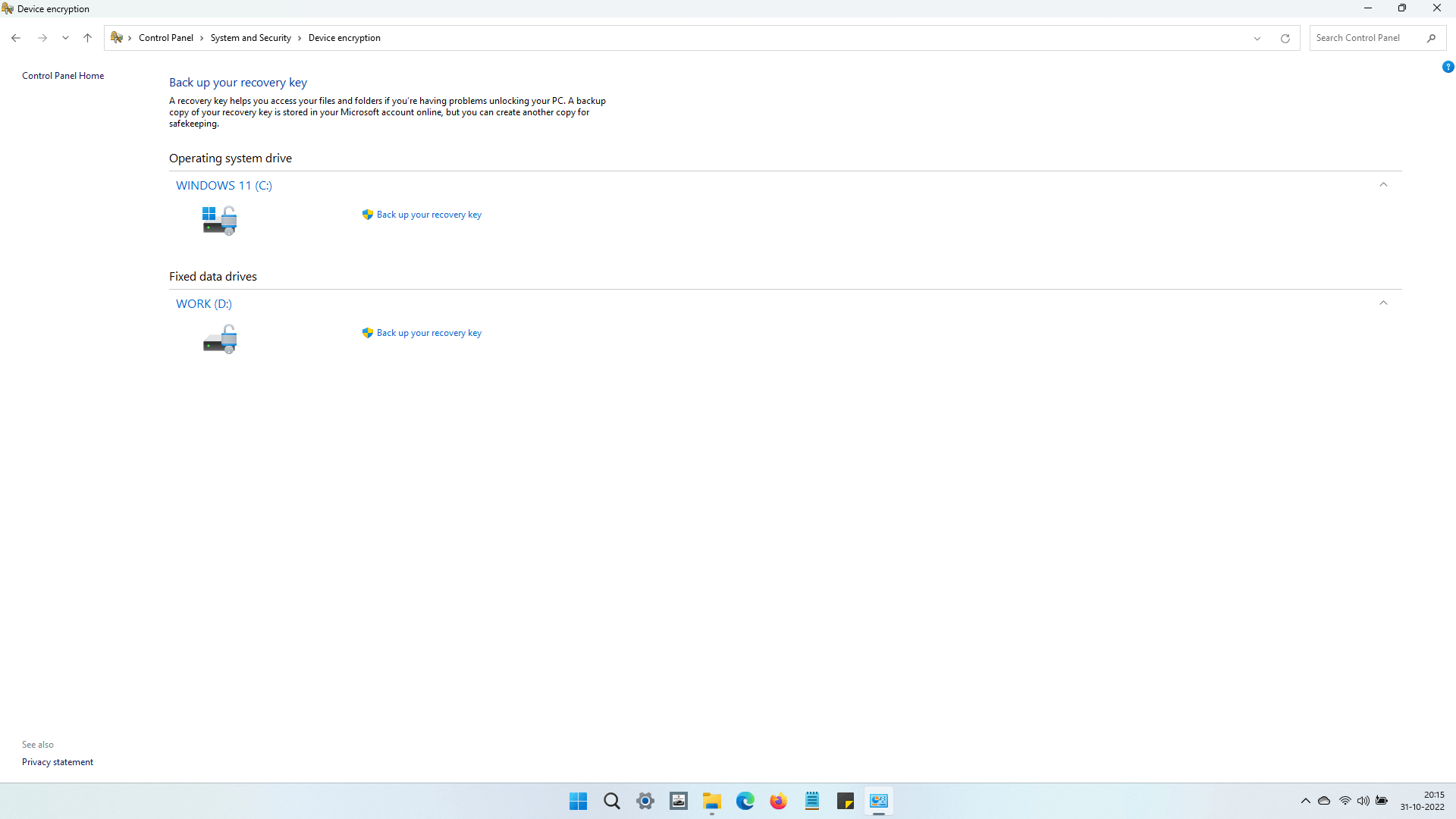
Task: Show hidden system tray icons
Action: (x=1306, y=801)
